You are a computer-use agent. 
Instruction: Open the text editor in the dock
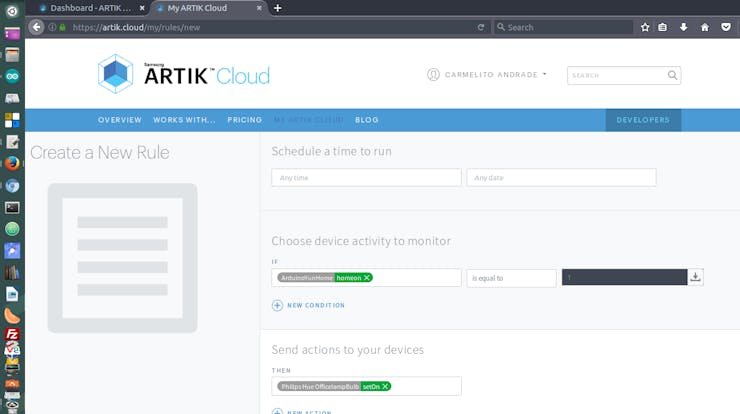pyautogui.click(x=12, y=142)
